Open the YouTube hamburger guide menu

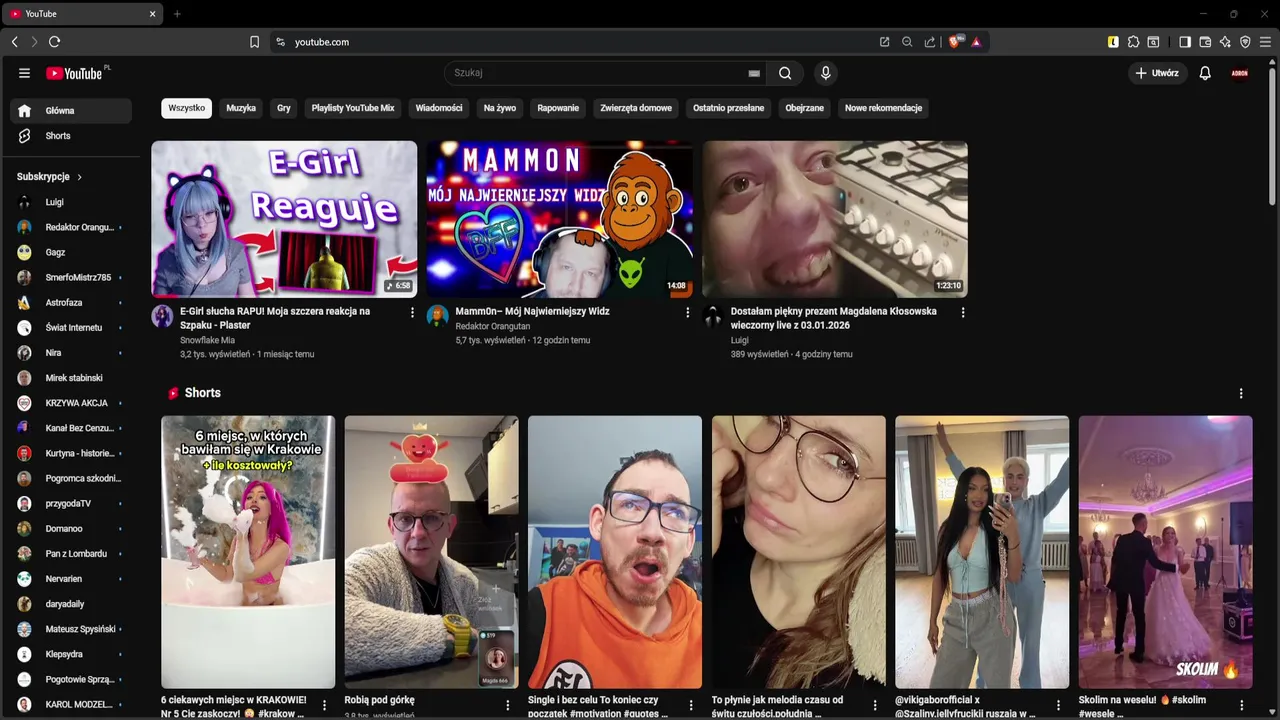pos(24,73)
